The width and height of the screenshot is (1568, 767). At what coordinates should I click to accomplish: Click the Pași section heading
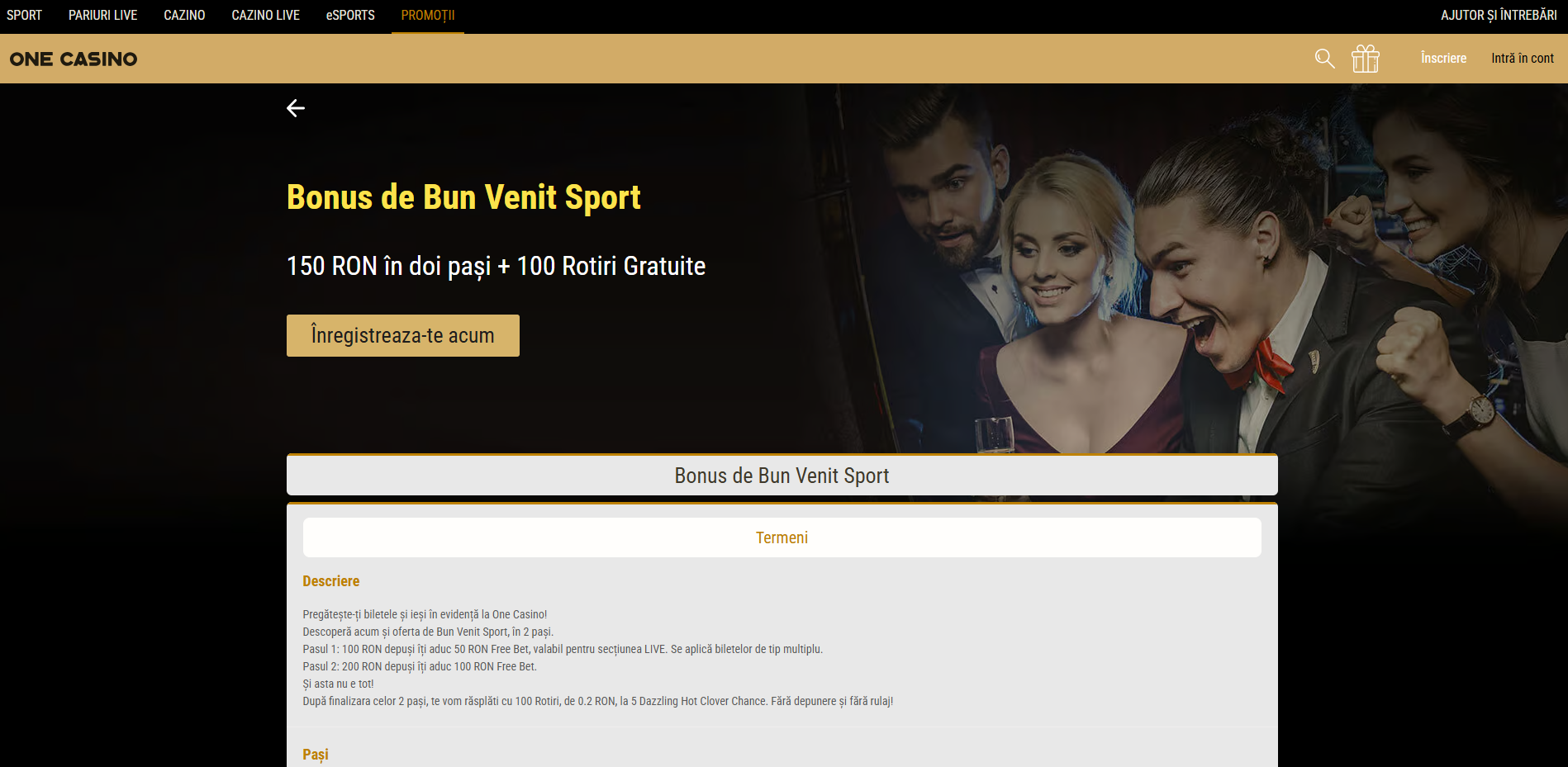(x=316, y=755)
